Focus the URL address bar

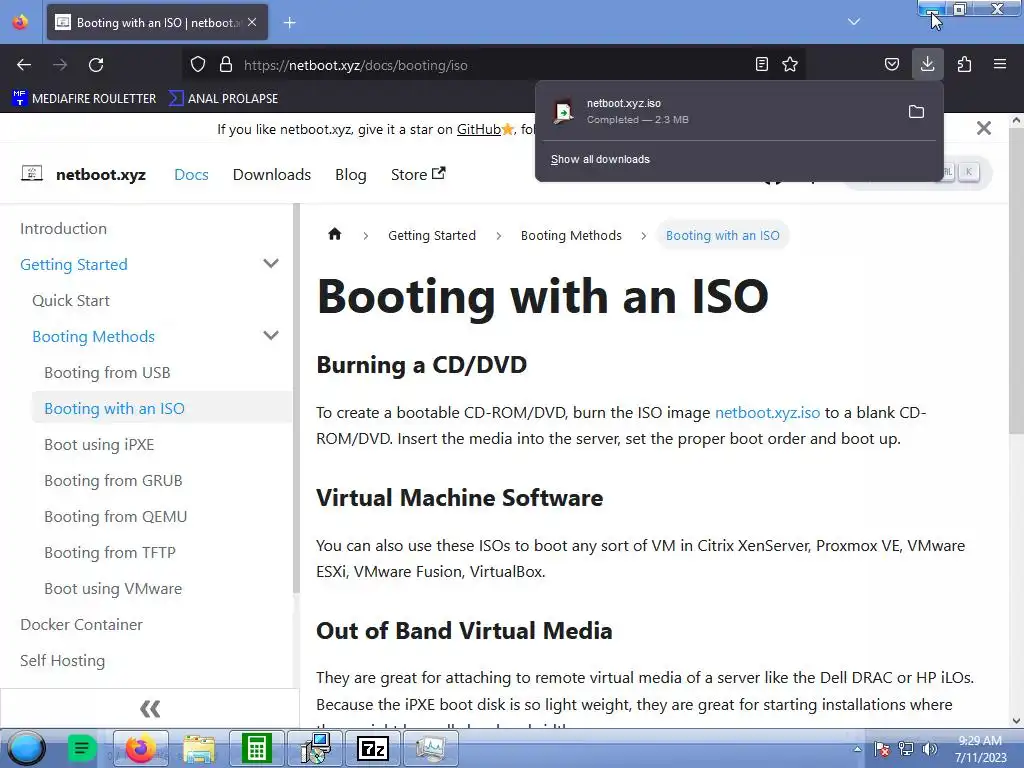coord(496,65)
